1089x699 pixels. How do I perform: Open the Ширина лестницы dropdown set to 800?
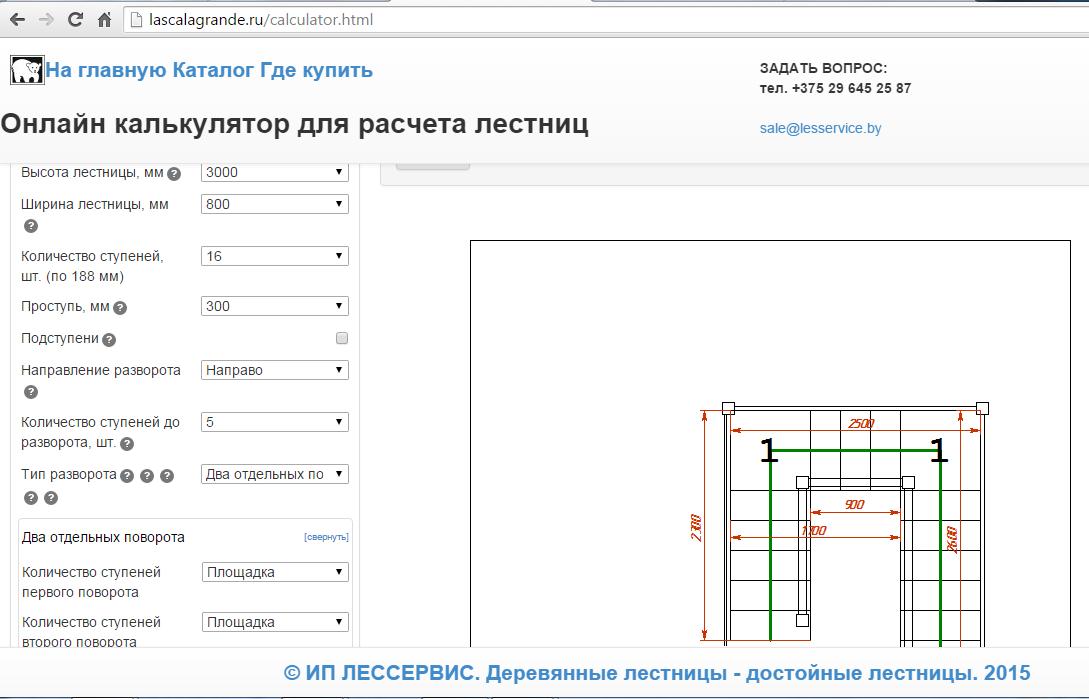pyautogui.click(x=275, y=204)
